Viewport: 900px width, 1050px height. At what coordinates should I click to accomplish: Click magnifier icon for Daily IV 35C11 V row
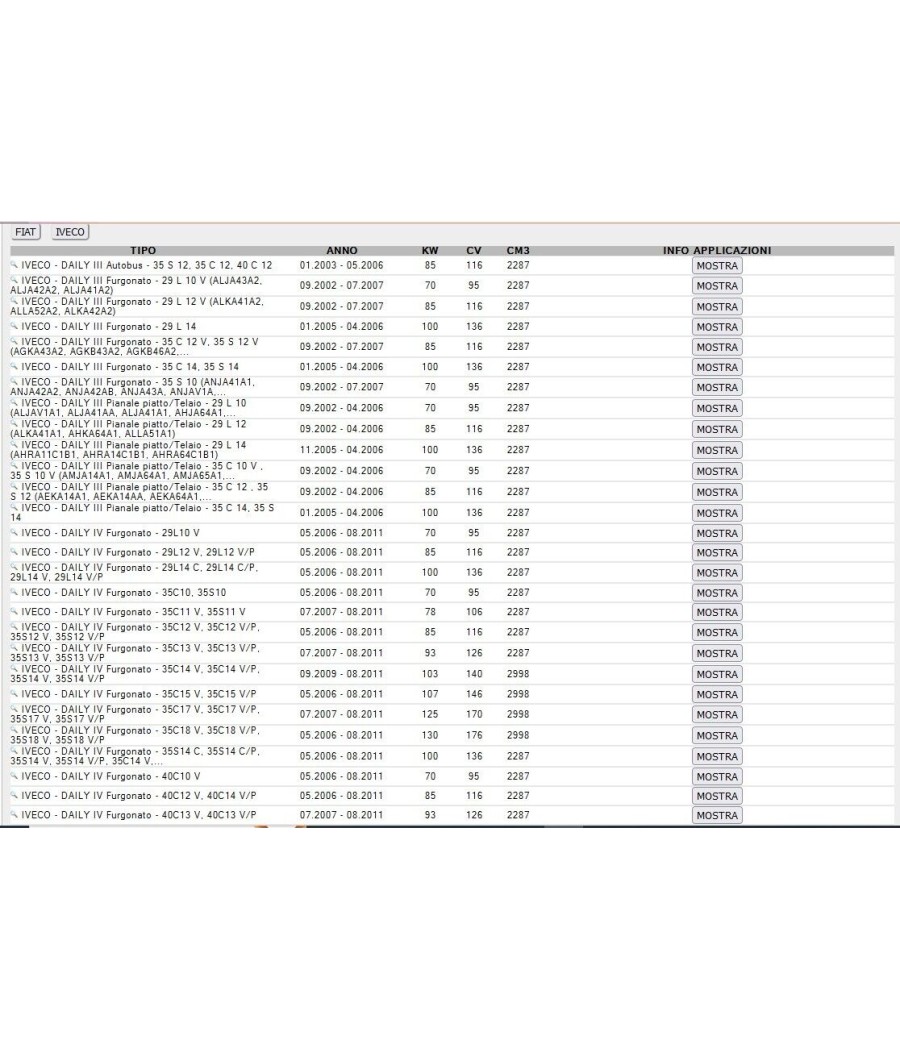point(14,611)
